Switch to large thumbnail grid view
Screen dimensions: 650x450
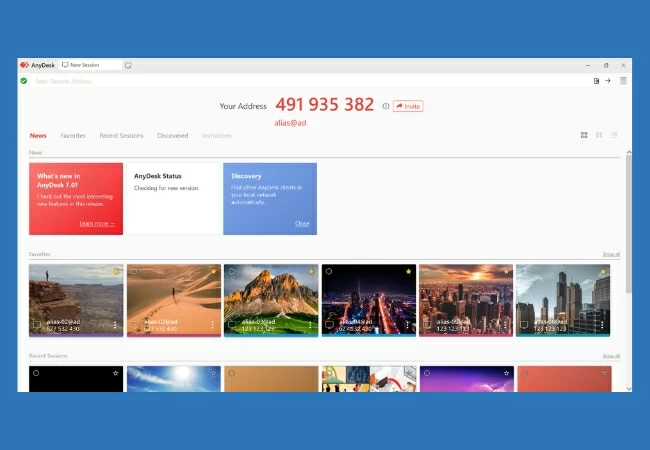click(584, 135)
